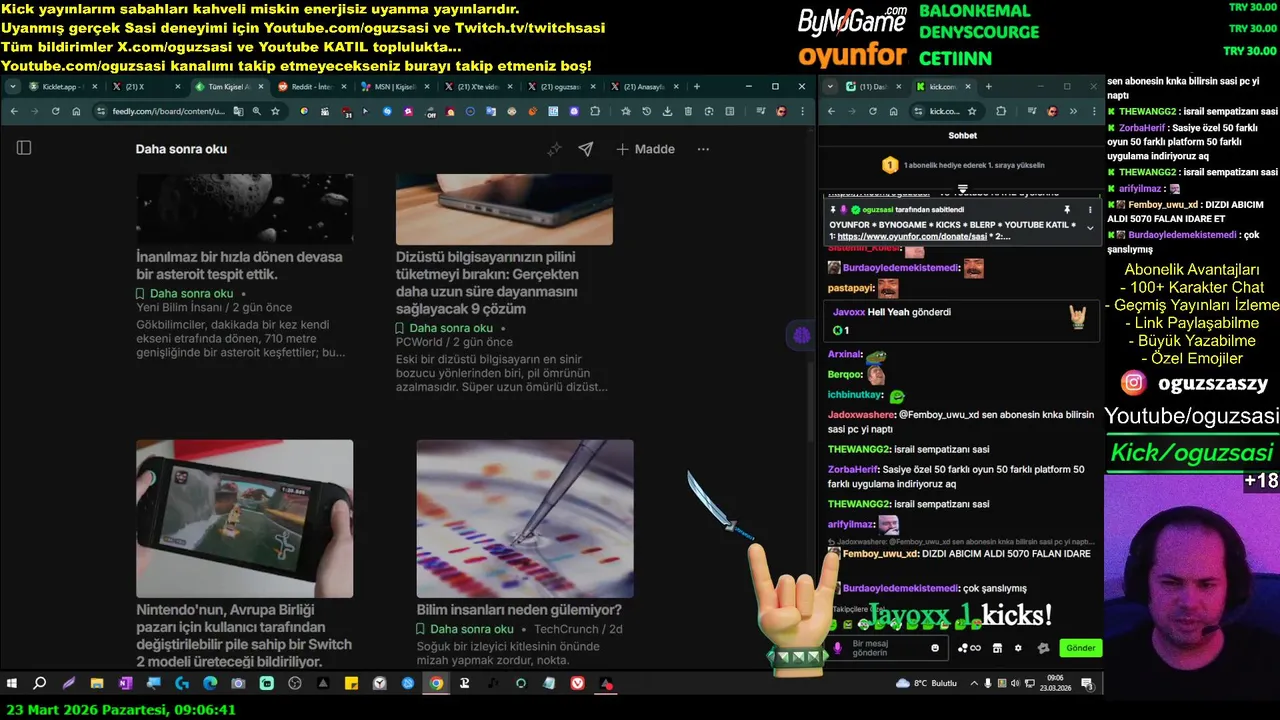
Task: Expand tab search dropdown in Feedly window
Action: [13, 87]
